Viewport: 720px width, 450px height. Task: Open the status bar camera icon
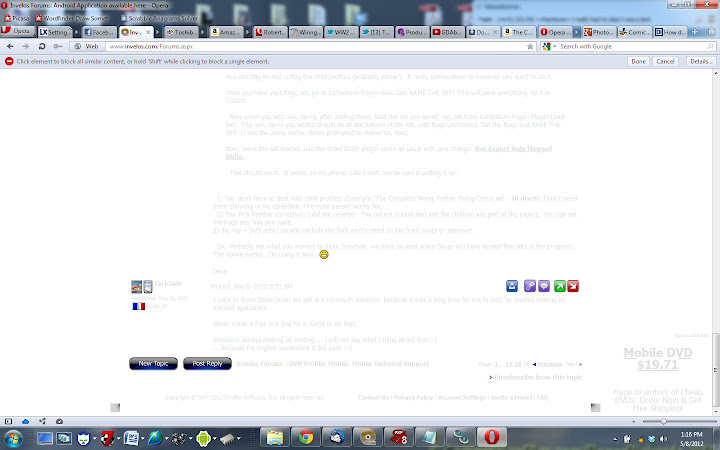coord(59,421)
